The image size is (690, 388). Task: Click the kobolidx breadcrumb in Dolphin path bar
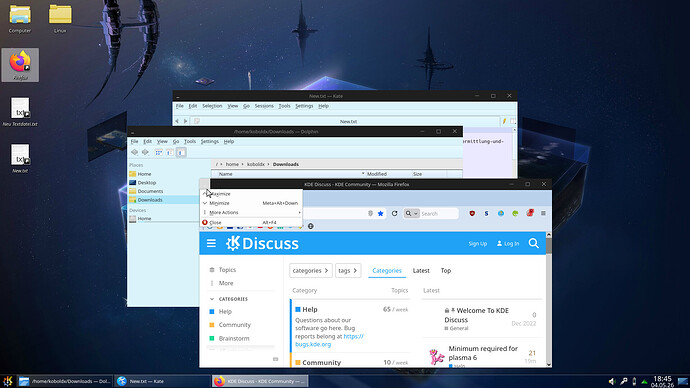tap(256, 165)
